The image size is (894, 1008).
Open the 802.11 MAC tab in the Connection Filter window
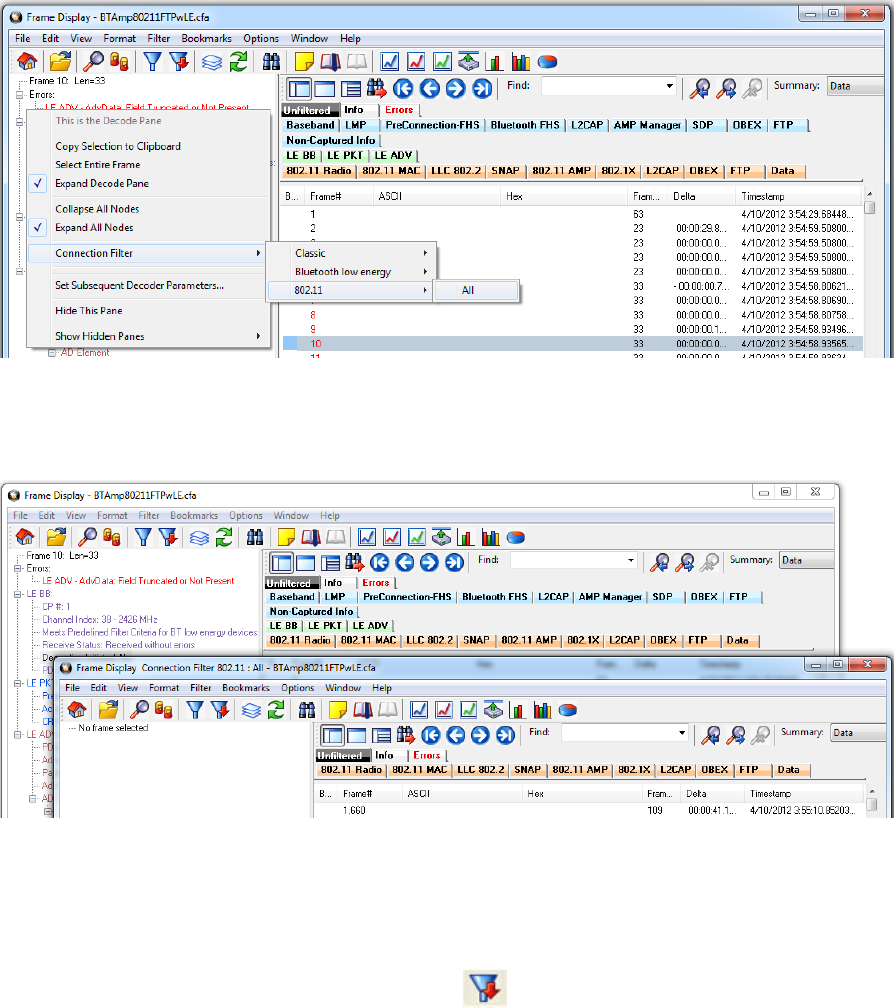pos(421,771)
